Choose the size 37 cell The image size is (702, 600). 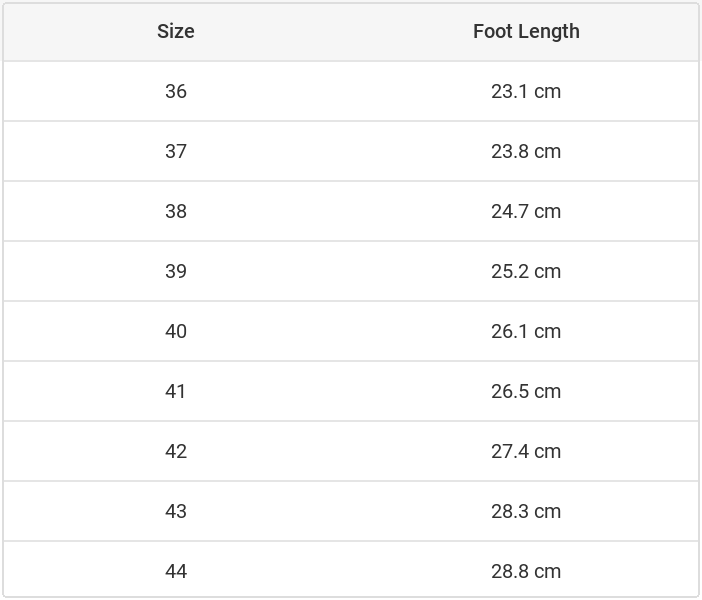coord(176,151)
